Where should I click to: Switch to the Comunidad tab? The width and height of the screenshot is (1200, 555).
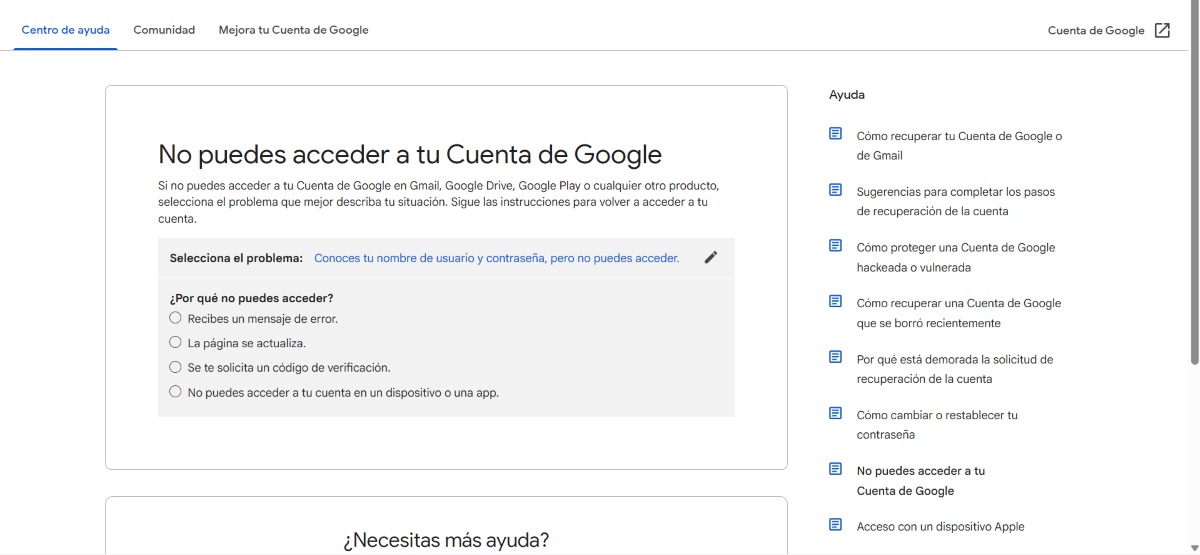click(x=164, y=30)
